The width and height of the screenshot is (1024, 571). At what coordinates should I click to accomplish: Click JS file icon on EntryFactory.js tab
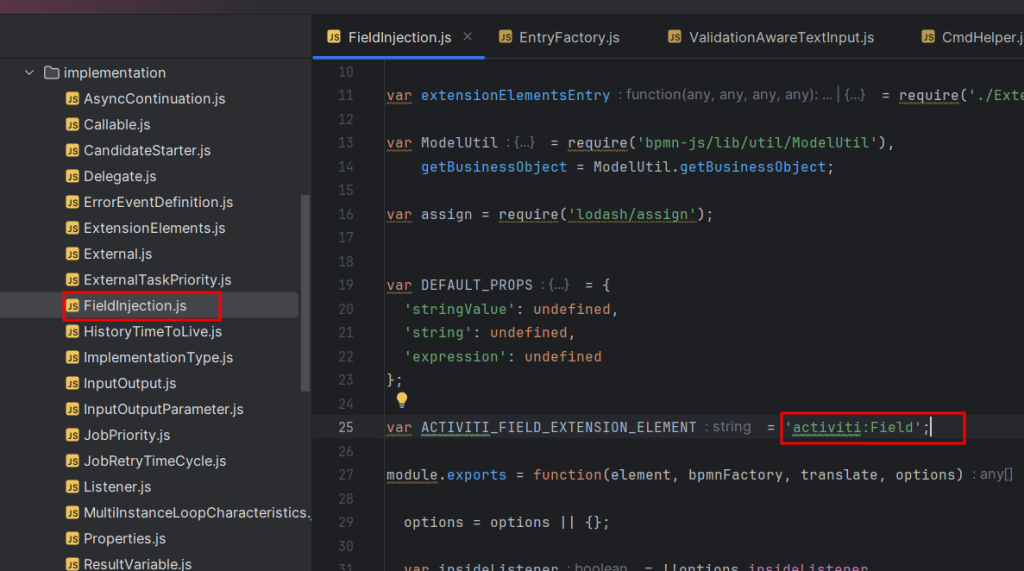(506, 37)
